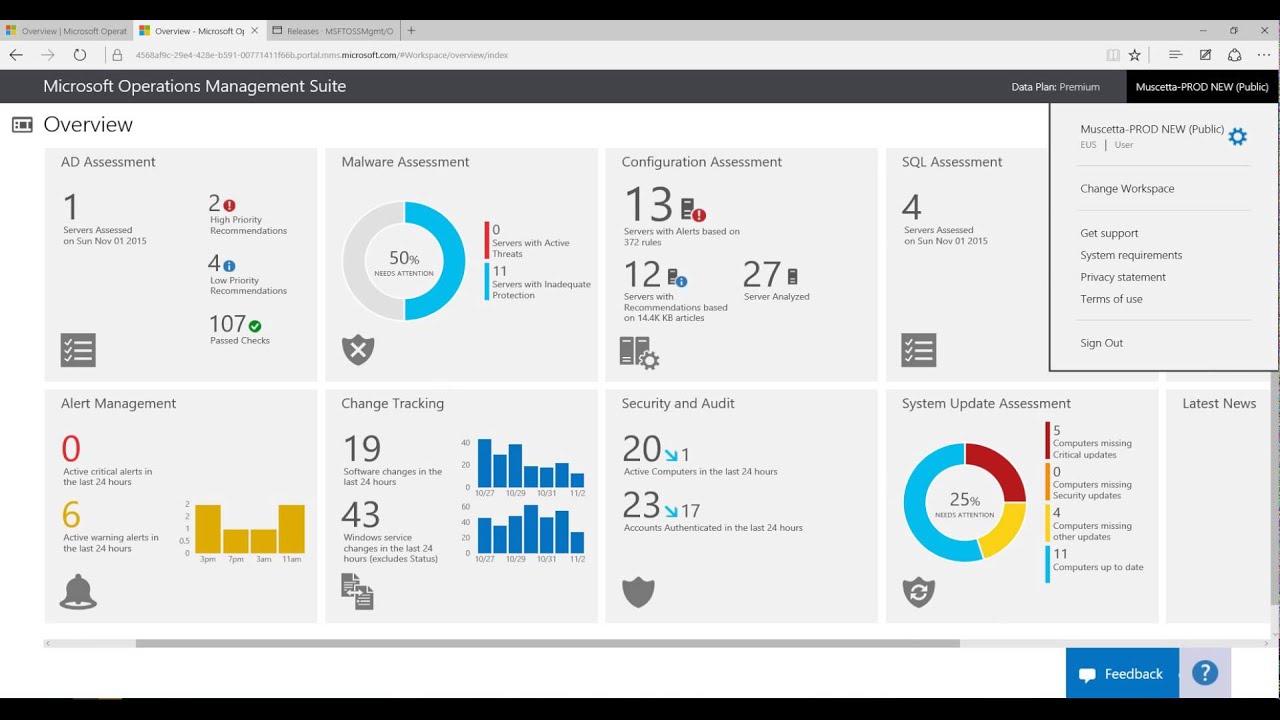The width and height of the screenshot is (1280, 720).
Task: Click the Configuration Assessment server gear icon
Action: 639,352
